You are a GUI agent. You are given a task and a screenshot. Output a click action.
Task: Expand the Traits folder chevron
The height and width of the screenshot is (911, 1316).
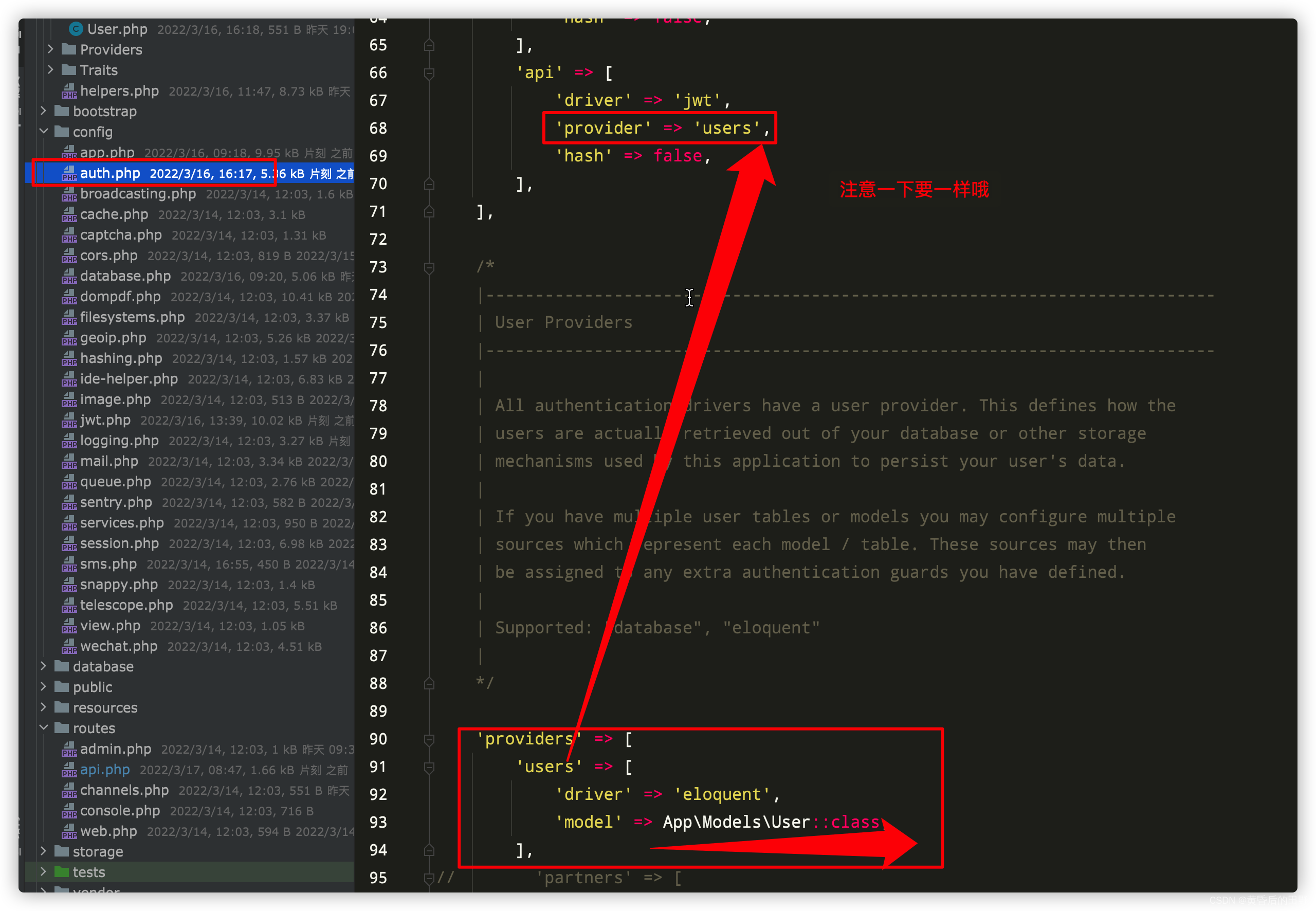click(50, 69)
